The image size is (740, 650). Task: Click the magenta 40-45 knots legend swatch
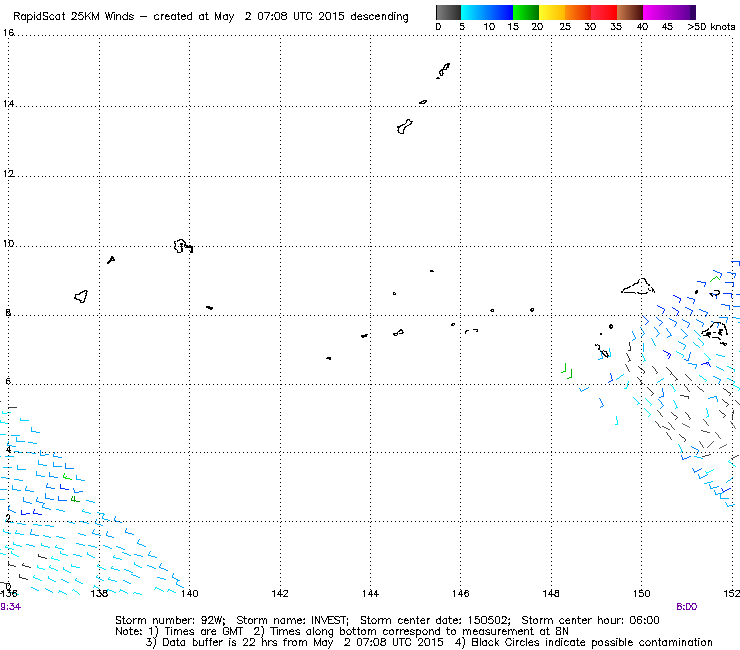(656, 12)
